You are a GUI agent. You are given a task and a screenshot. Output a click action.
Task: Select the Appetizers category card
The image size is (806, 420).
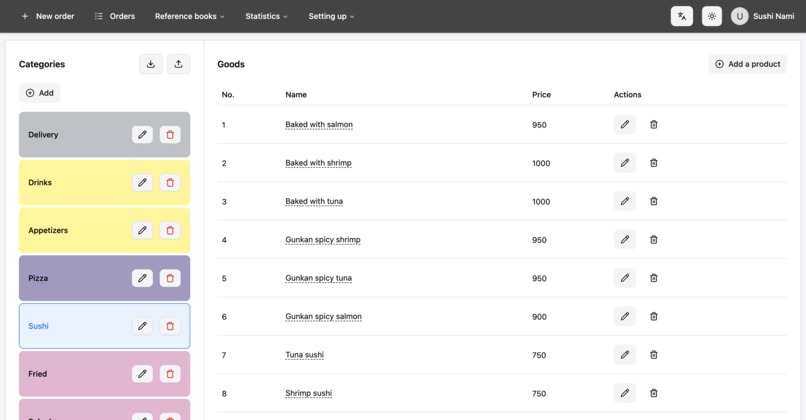coord(104,230)
